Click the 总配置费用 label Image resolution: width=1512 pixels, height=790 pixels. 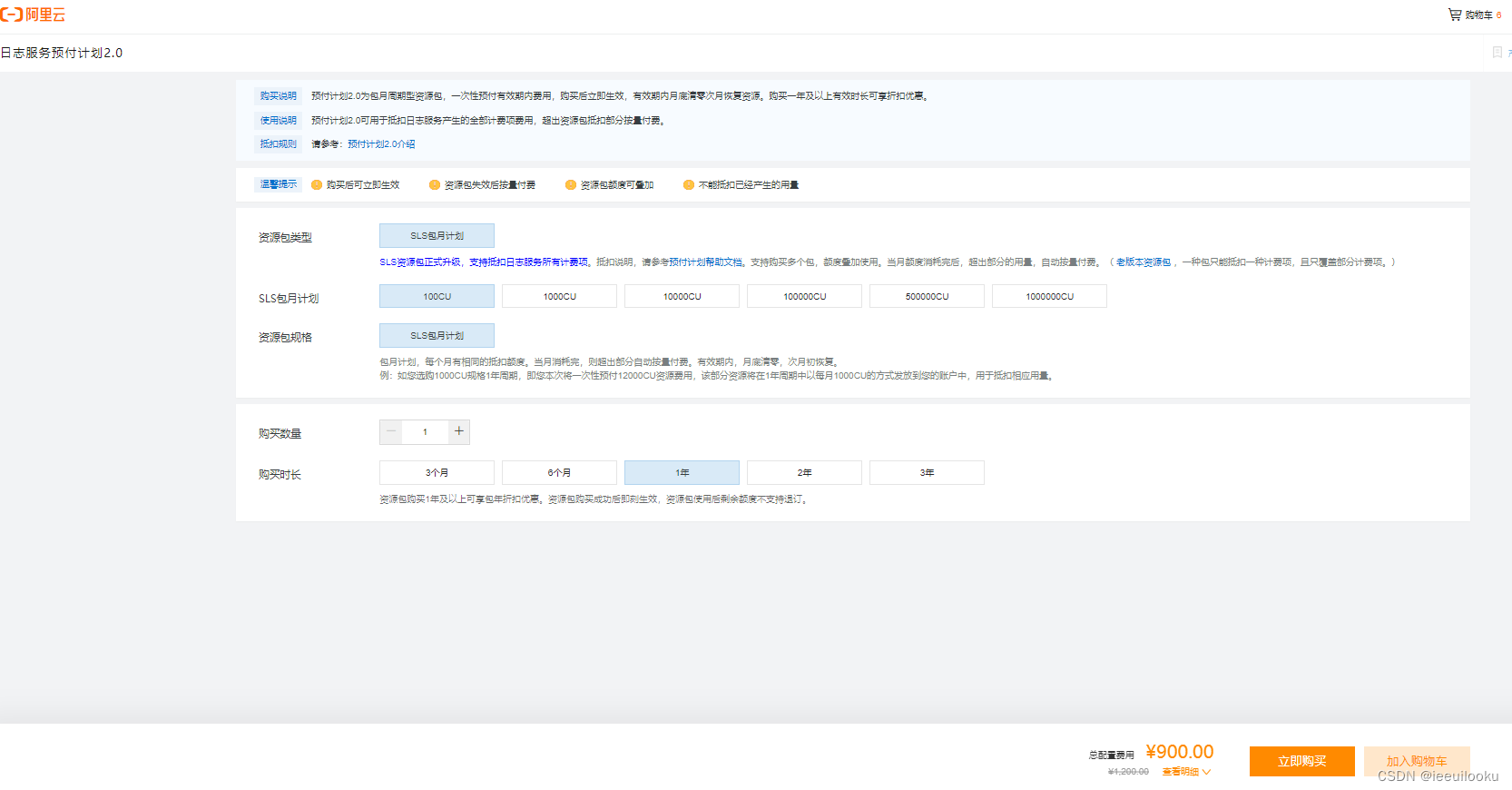pyautogui.click(x=1112, y=755)
